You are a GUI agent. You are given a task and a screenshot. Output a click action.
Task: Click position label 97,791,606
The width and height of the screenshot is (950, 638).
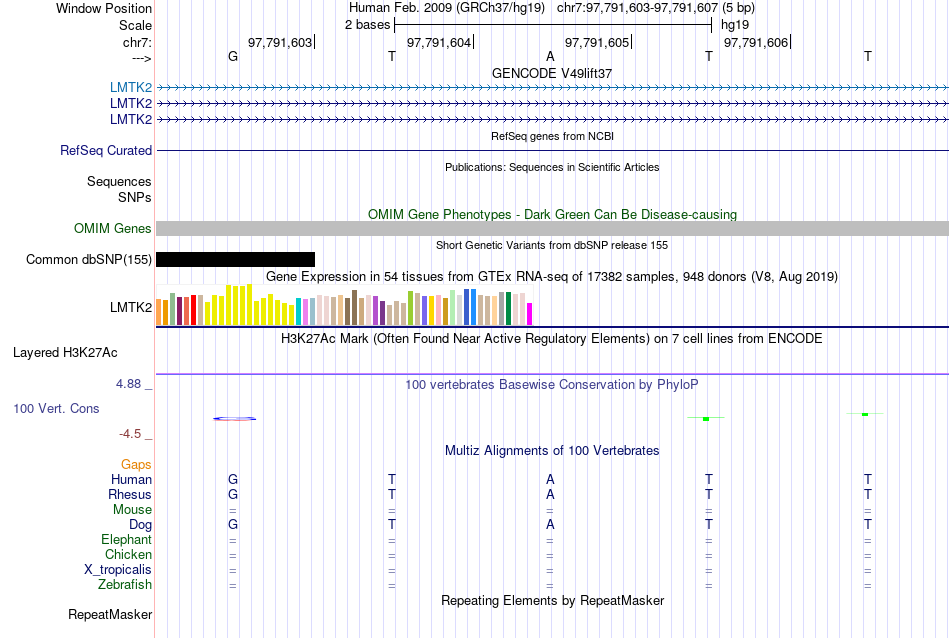[x=756, y=42]
